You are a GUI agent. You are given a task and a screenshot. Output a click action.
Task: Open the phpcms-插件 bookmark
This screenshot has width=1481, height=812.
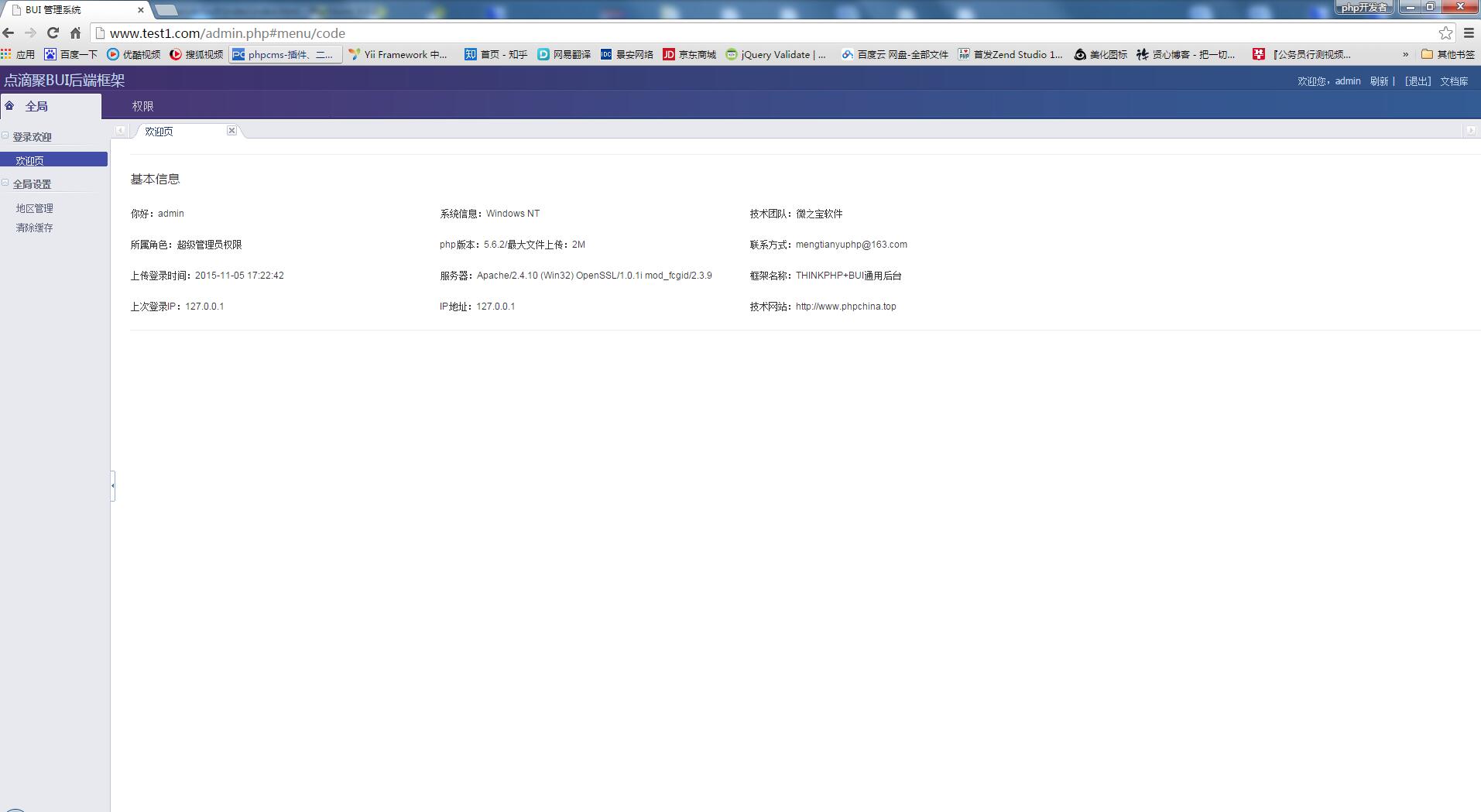286,54
